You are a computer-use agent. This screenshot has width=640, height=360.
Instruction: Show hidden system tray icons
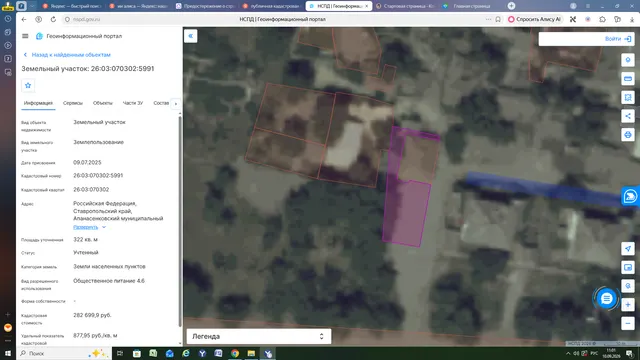pyautogui.click(x=568, y=353)
